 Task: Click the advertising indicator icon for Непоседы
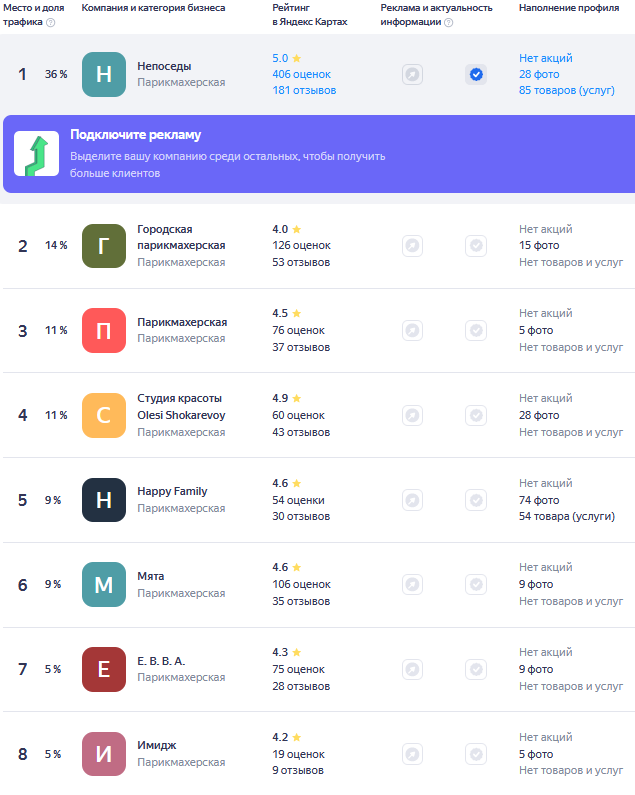point(413,75)
